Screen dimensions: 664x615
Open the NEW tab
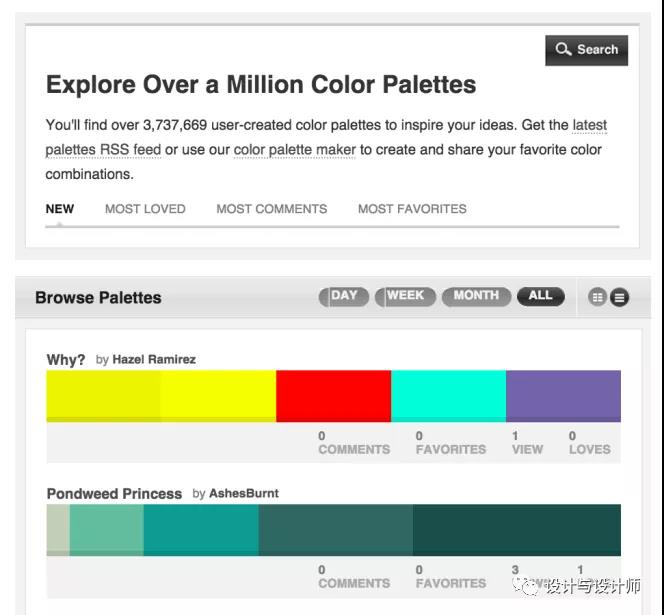[60, 209]
